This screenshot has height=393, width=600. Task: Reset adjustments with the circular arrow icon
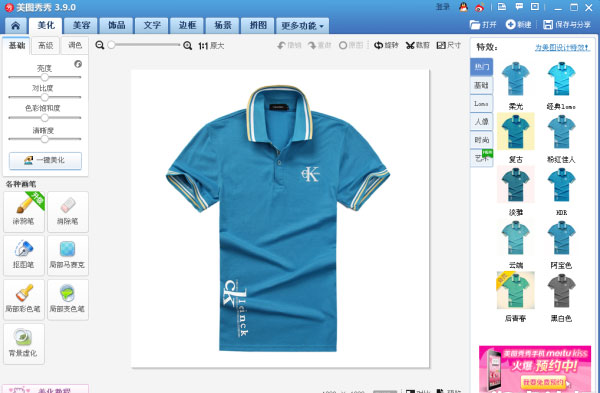pyautogui.click(x=78, y=64)
